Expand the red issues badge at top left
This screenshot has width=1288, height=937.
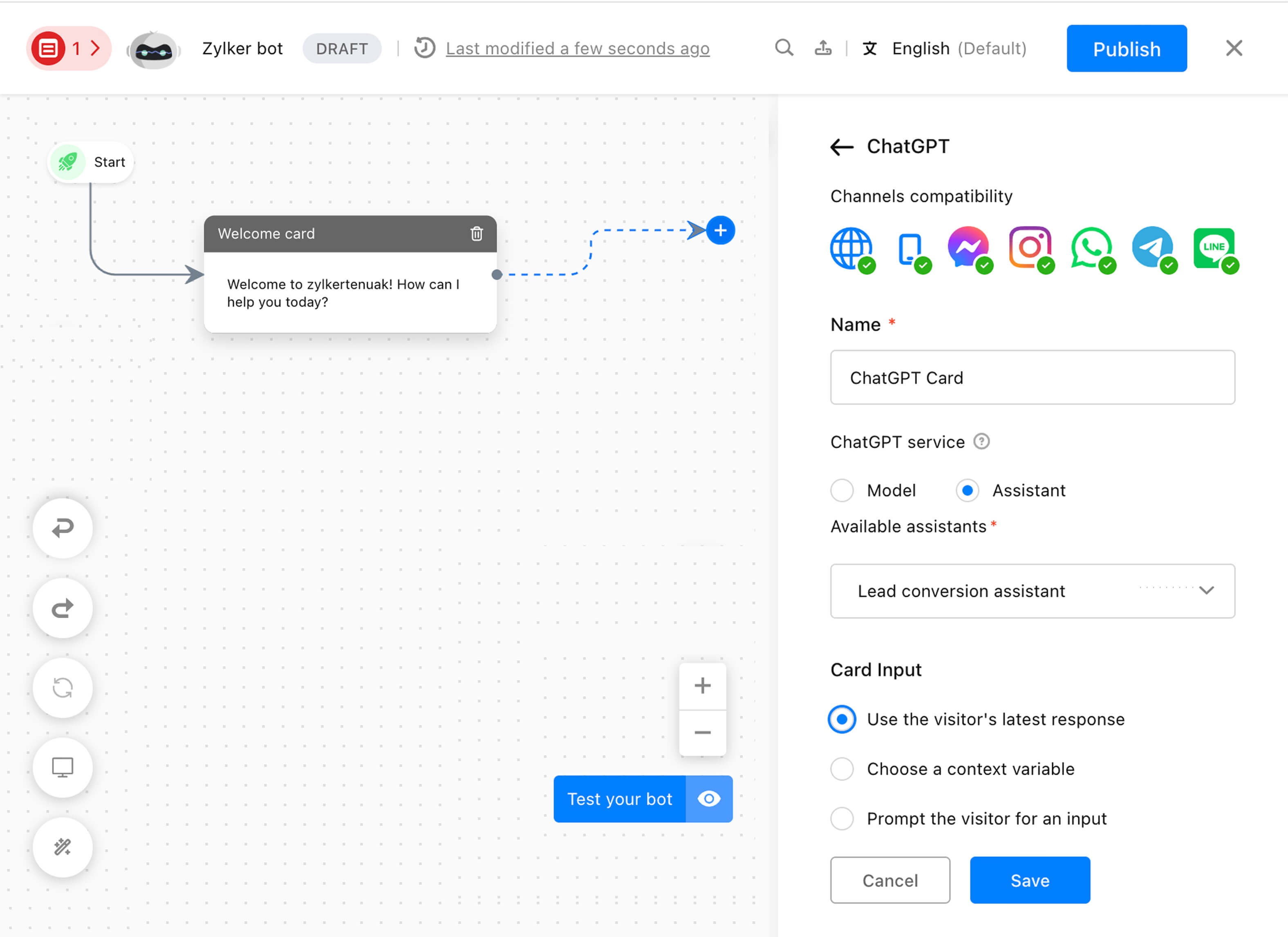pyautogui.click(x=68, y=48)
